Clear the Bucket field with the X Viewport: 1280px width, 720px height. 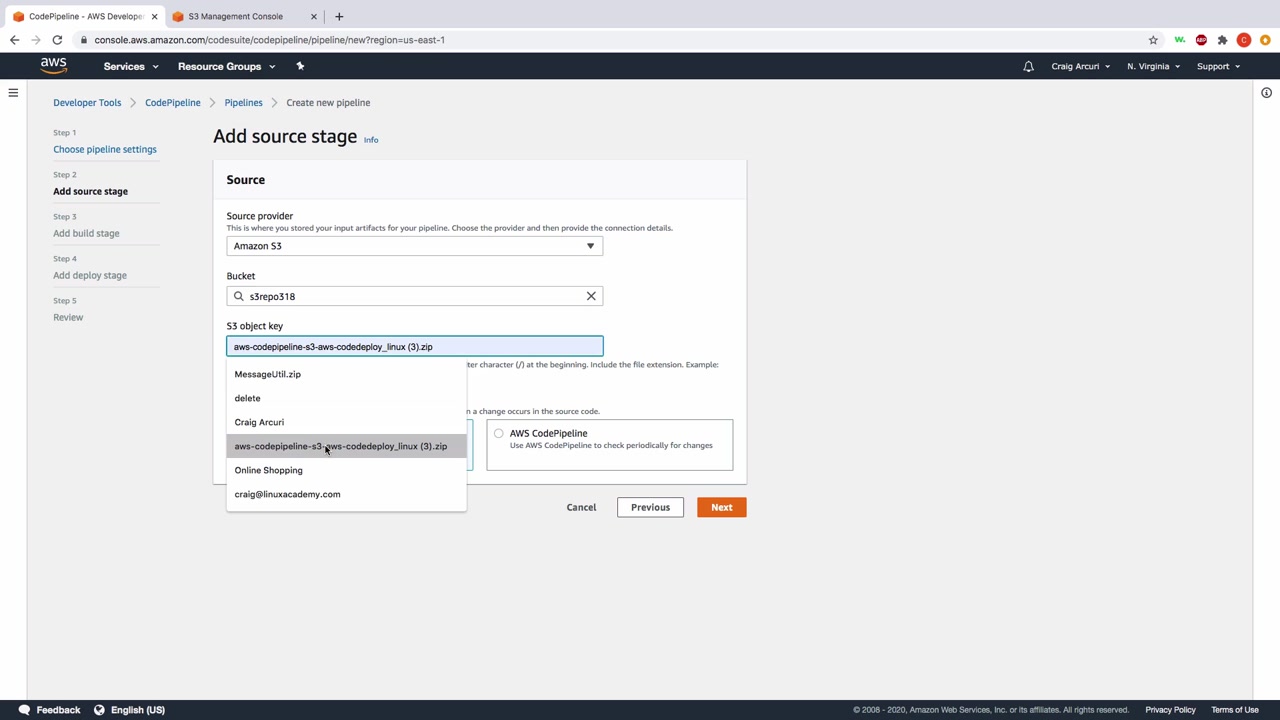(x=591, y=296)
